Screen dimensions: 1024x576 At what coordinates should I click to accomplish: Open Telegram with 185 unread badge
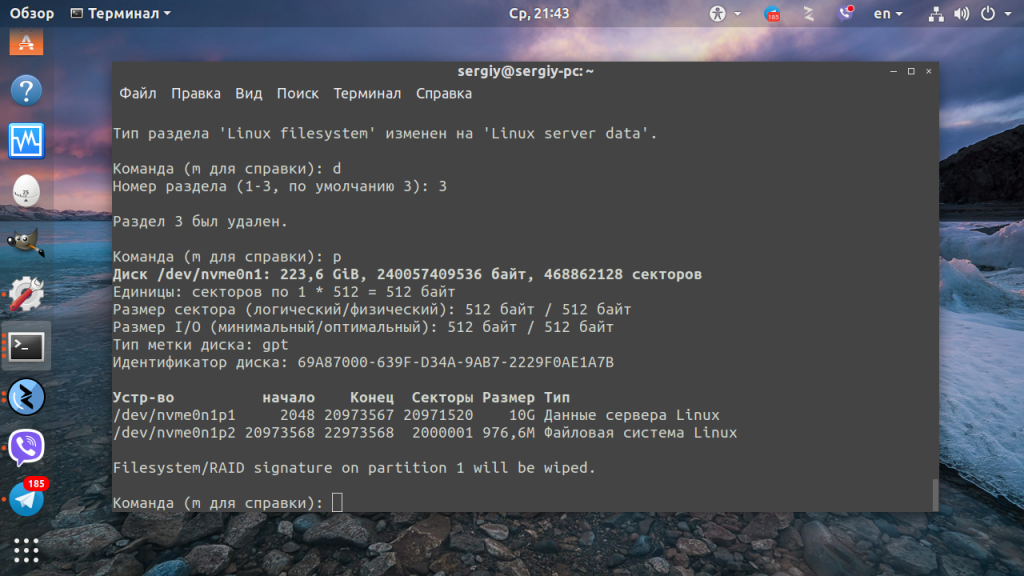[x=26, y=497]
